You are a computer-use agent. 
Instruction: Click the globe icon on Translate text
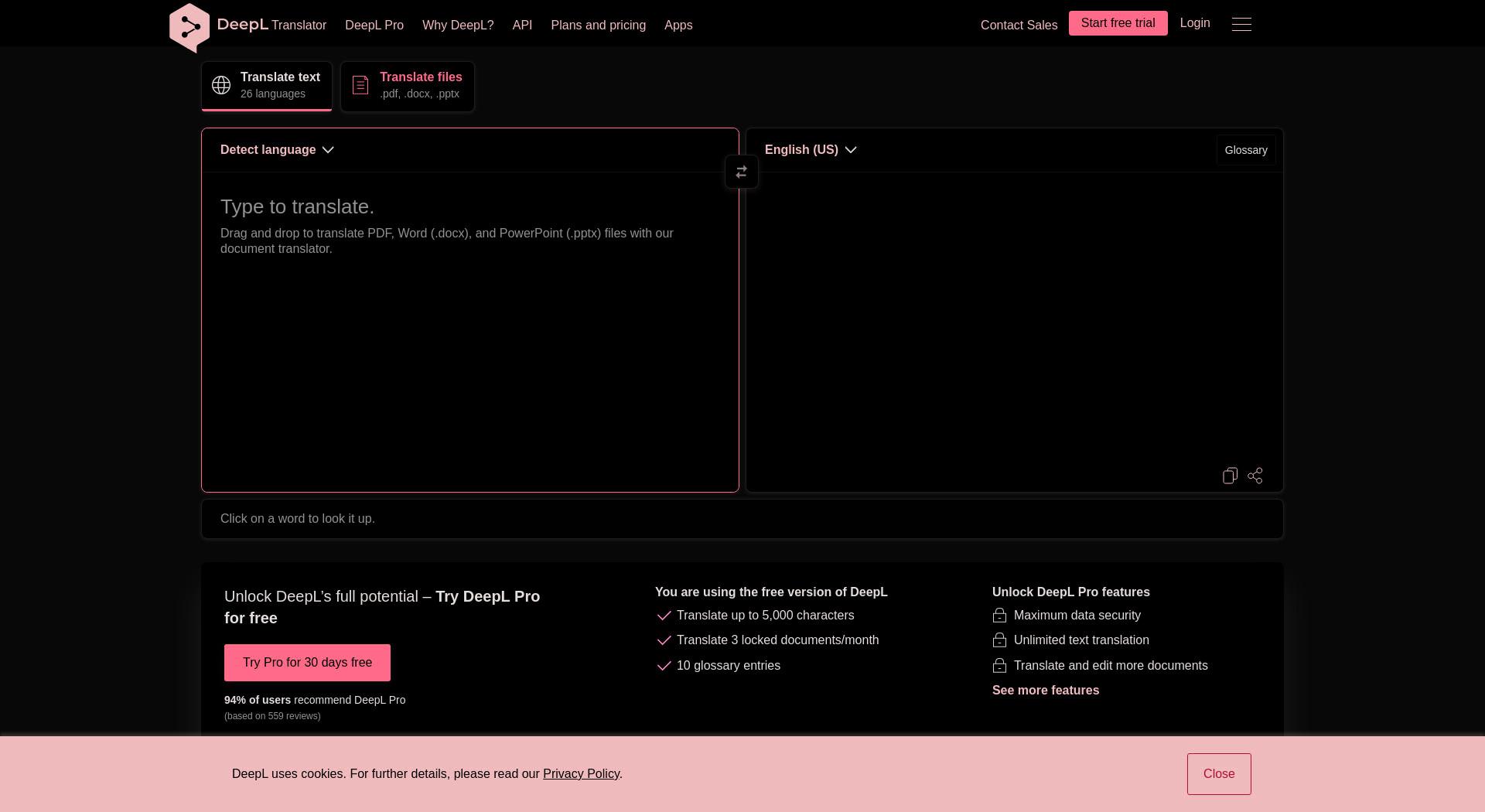(221, 85)
